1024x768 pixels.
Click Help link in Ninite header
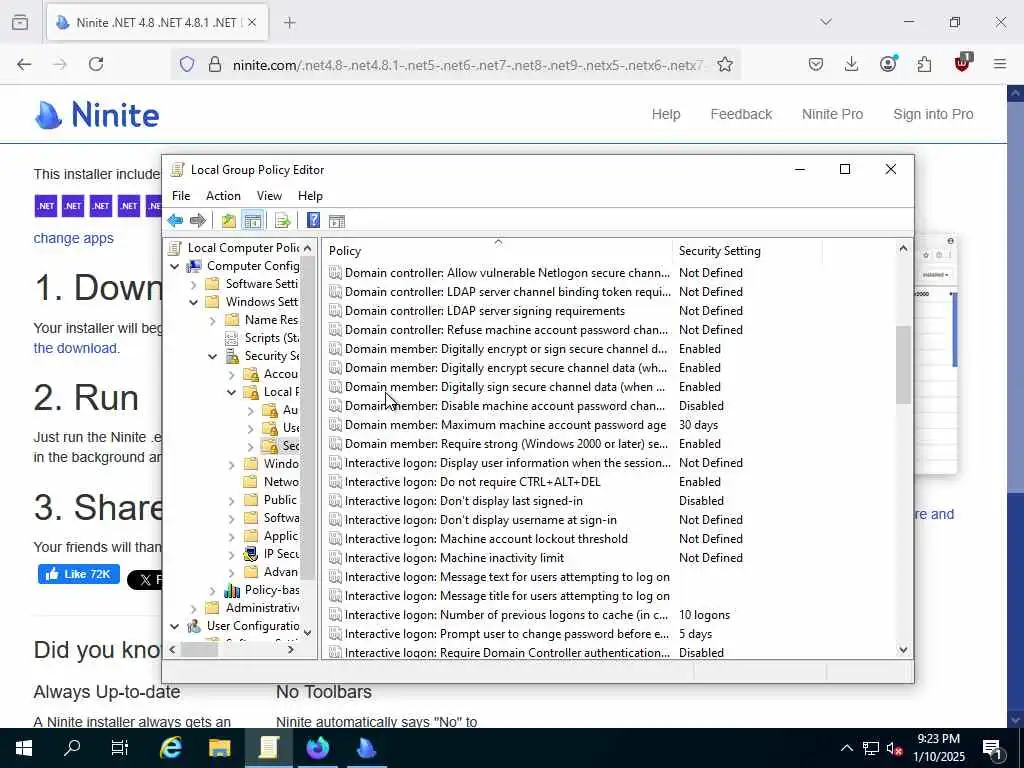click(665, 114)
